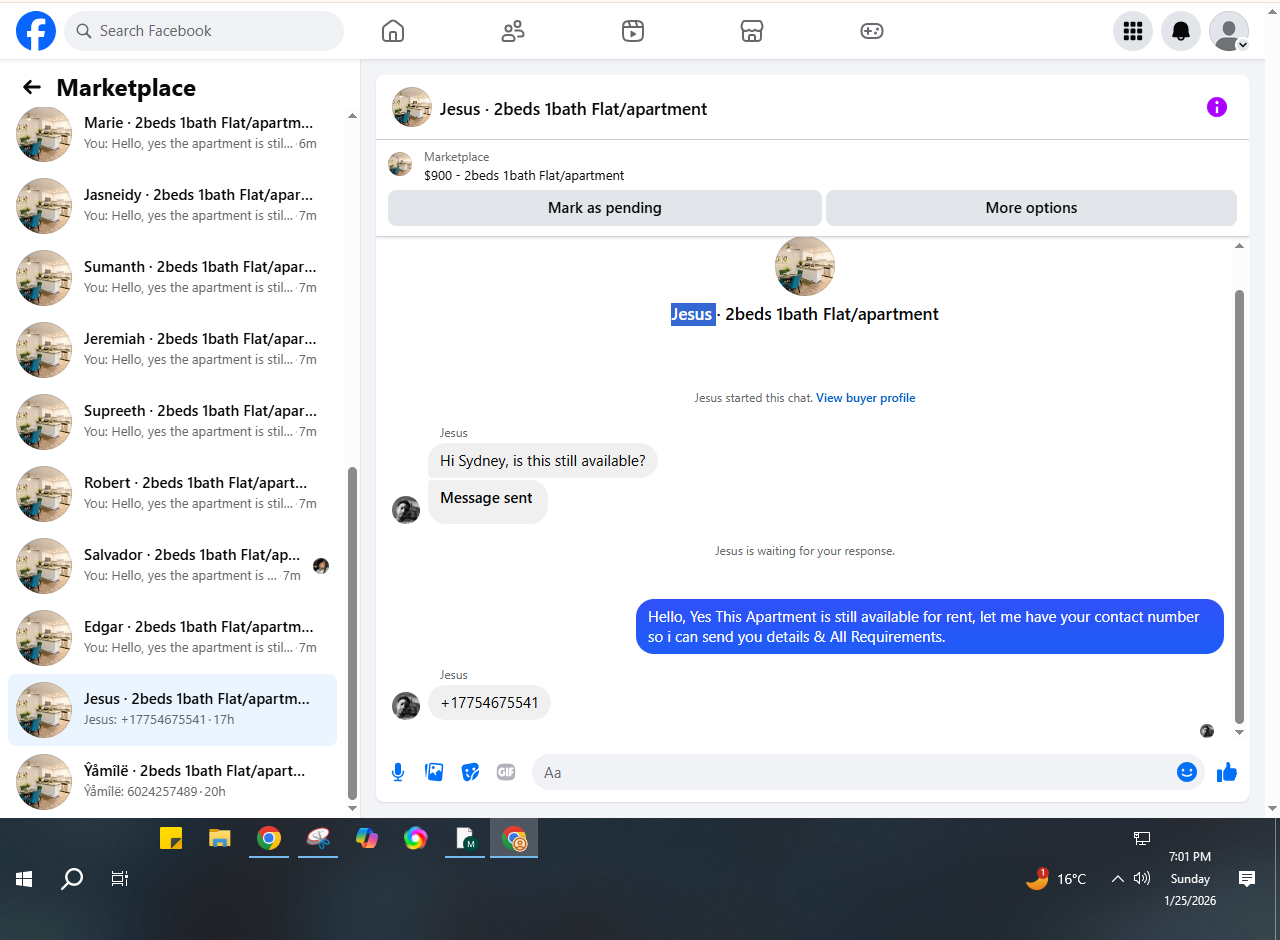
Task: Open Windows taskbar search
Action: 72,879
